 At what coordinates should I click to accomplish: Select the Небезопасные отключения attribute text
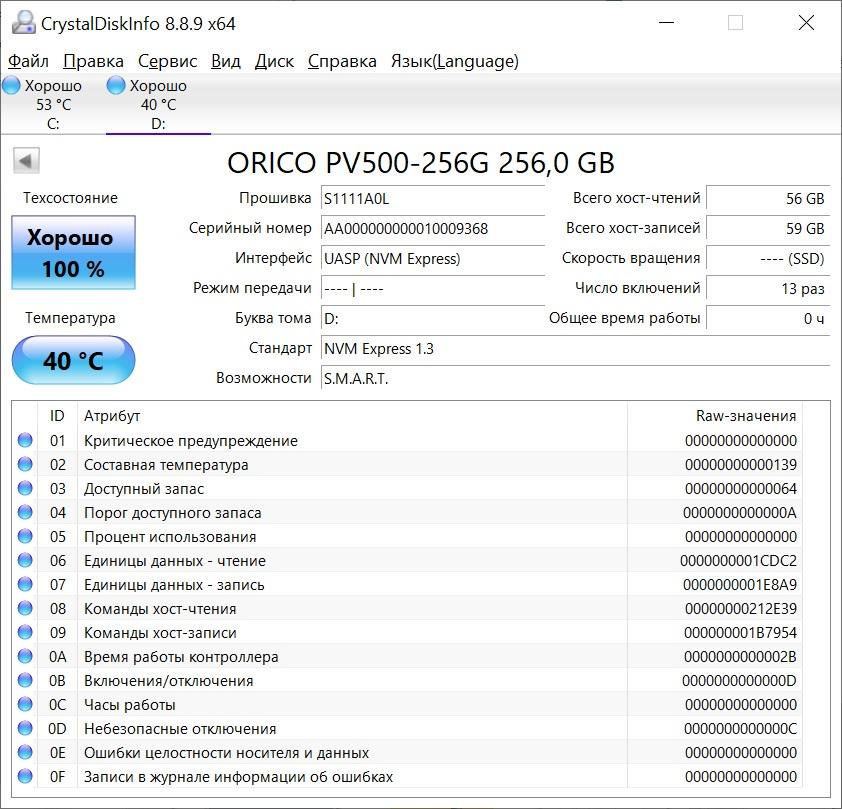click(180, 729)
